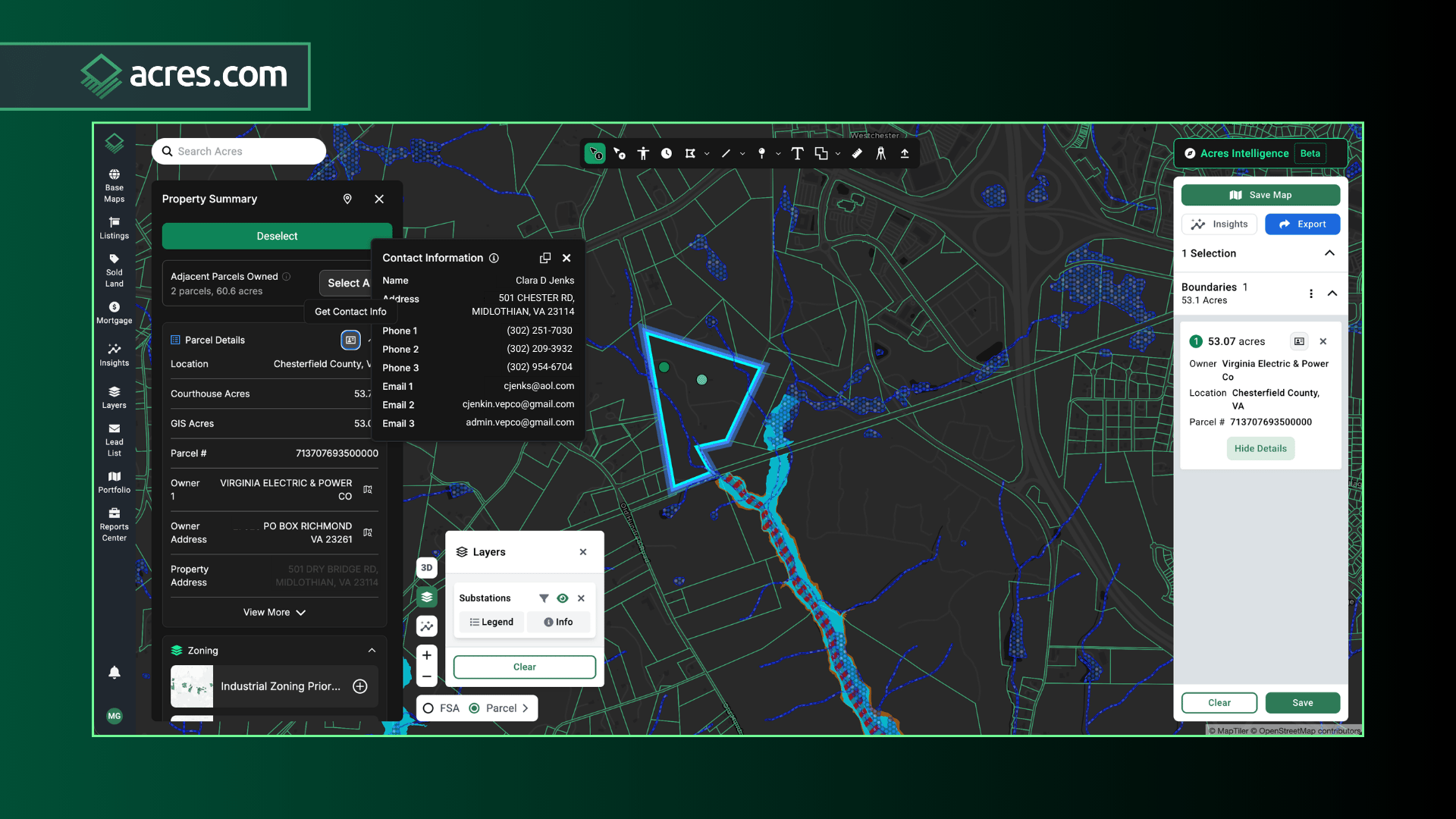Click the map insights chart button

[x=427, y=626]
